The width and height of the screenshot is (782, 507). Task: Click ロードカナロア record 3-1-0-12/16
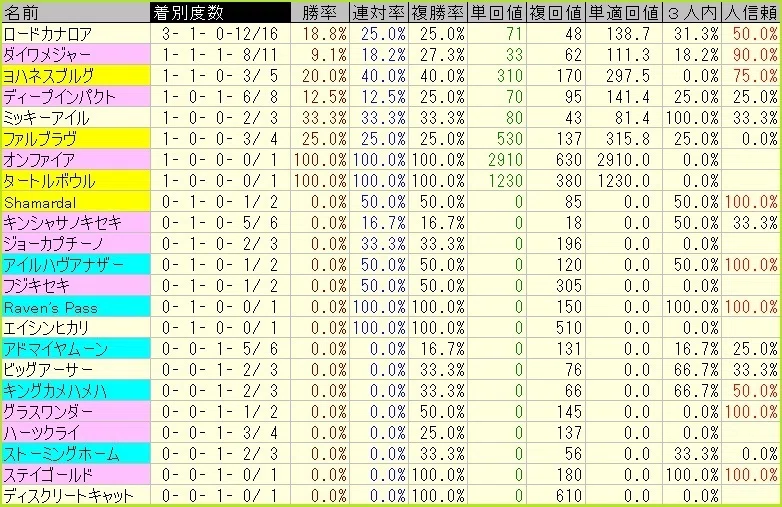coord(220,34)
